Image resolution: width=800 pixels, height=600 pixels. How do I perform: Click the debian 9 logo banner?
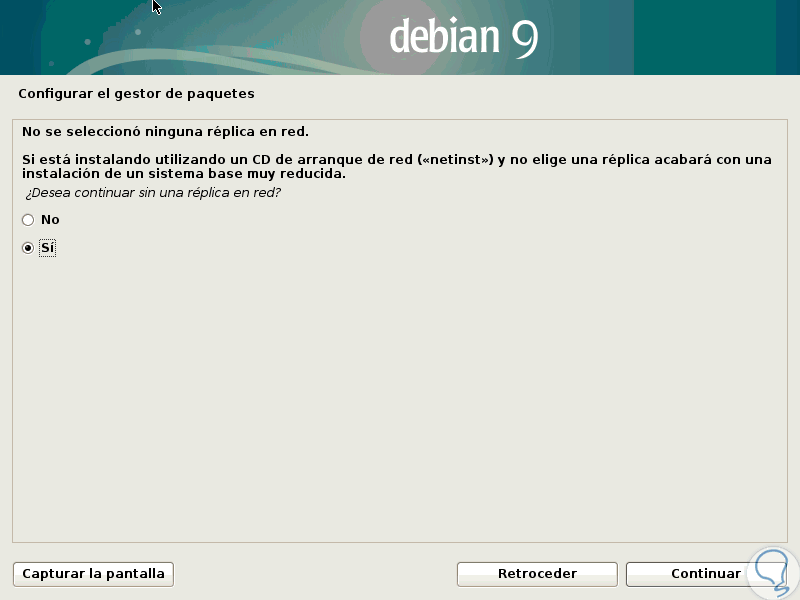pyautogui.click(x=400, y=37)
